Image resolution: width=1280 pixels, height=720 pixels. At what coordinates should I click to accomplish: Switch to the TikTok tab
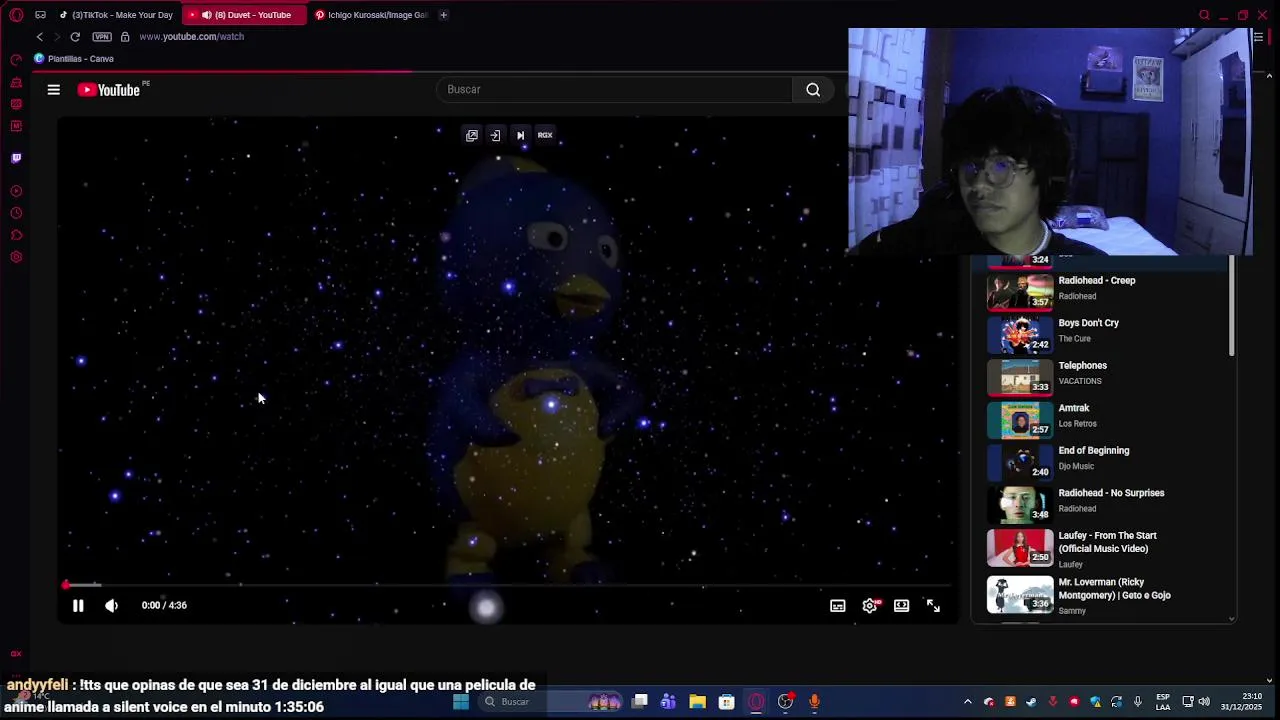pos(115,15)
